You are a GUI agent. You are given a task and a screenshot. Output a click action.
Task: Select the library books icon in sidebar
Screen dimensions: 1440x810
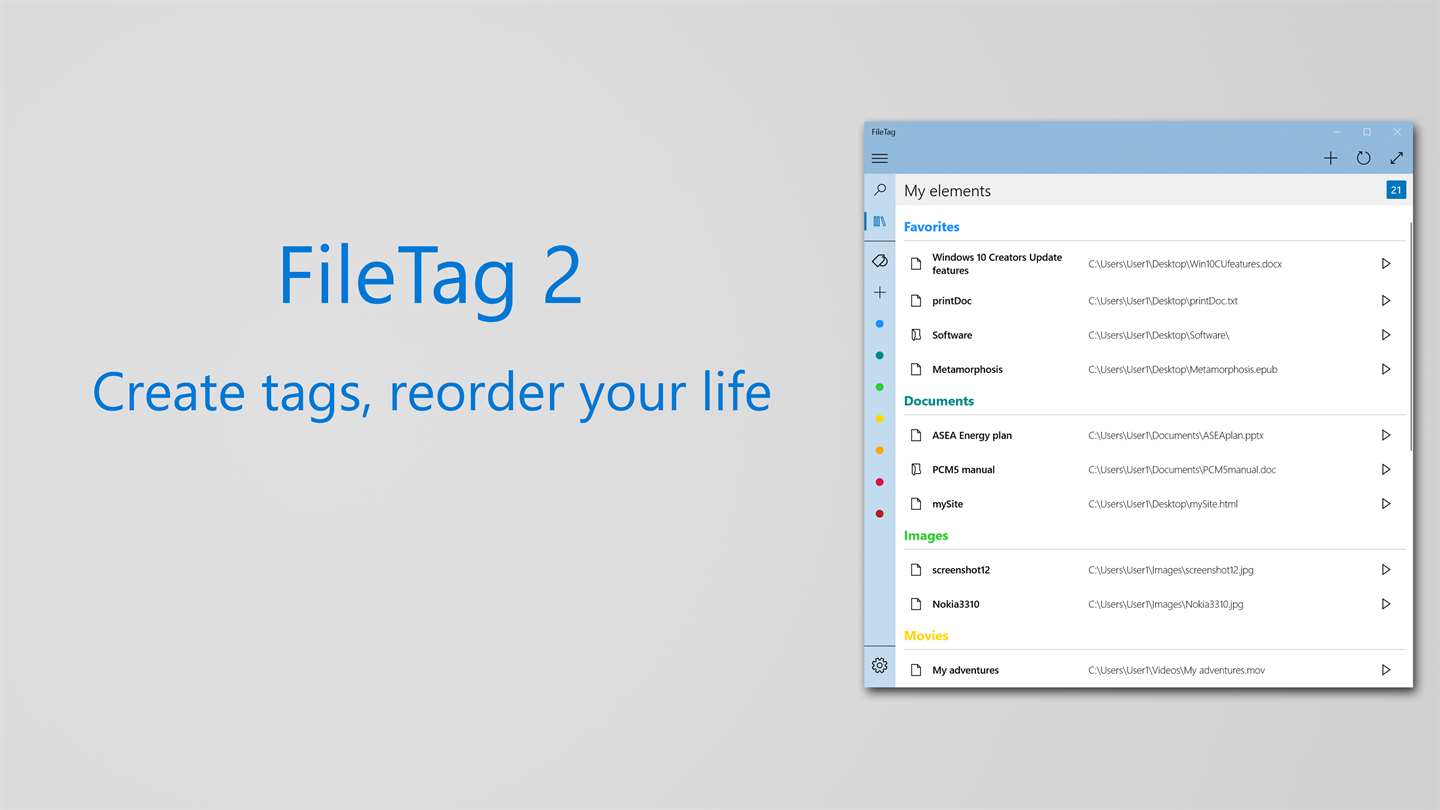[880, 221]
